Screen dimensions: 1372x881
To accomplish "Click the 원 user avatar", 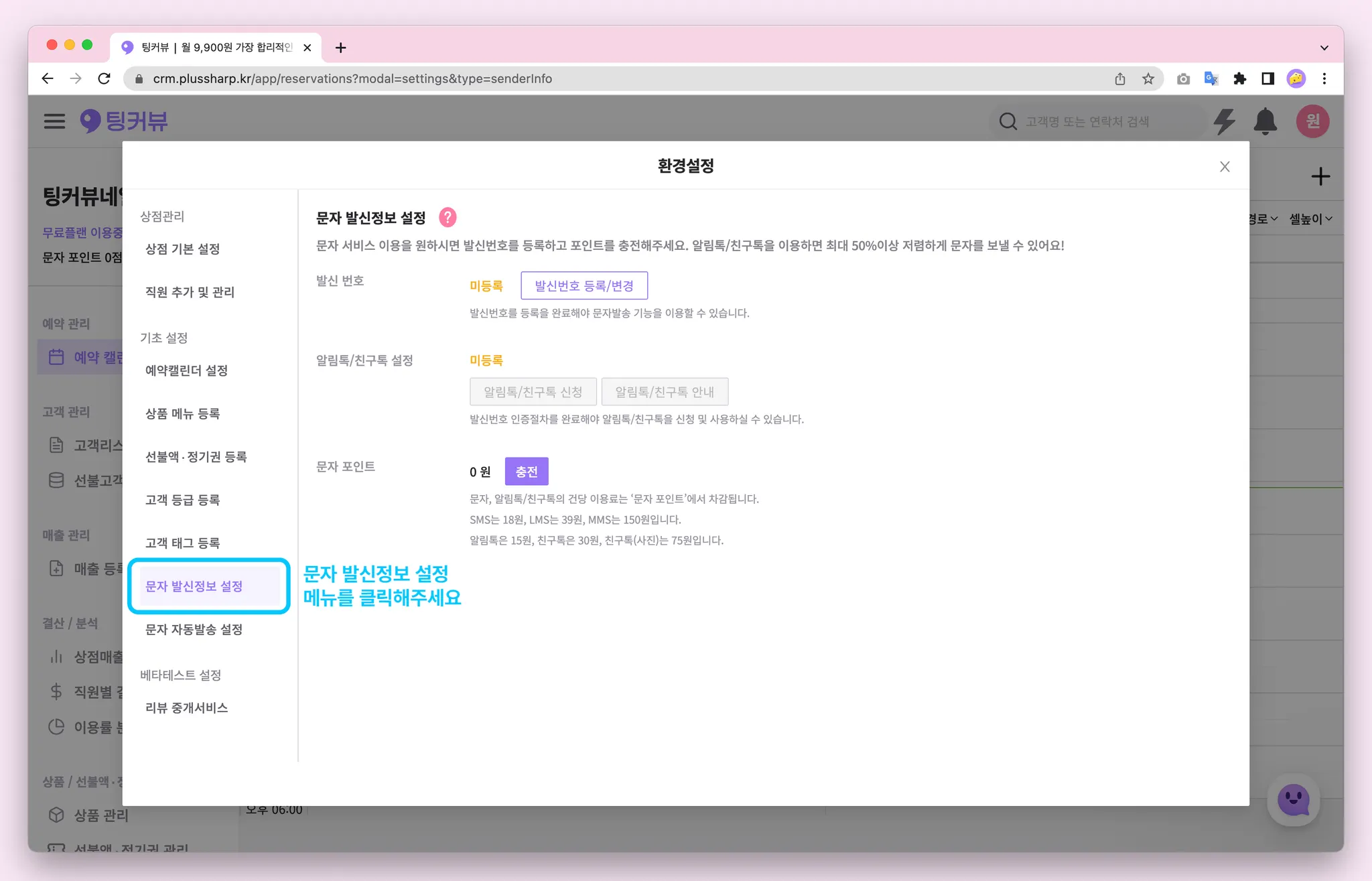I will point(1312,121).
